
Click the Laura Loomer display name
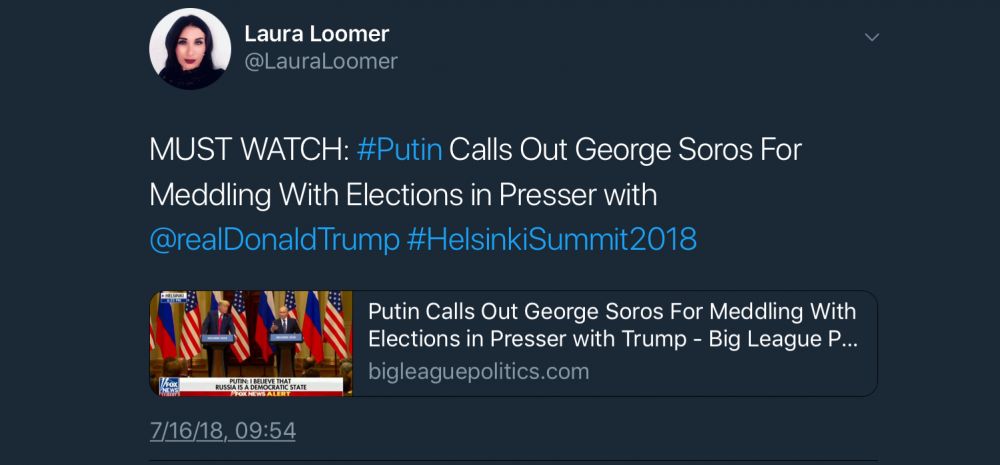(316, 33)
